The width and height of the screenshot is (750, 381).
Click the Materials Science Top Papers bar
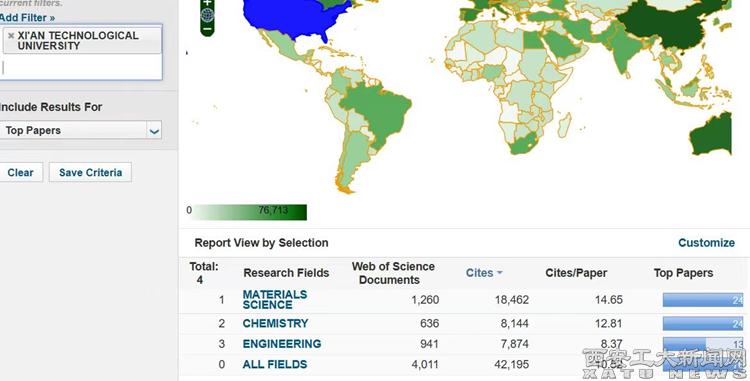(703, 300)
